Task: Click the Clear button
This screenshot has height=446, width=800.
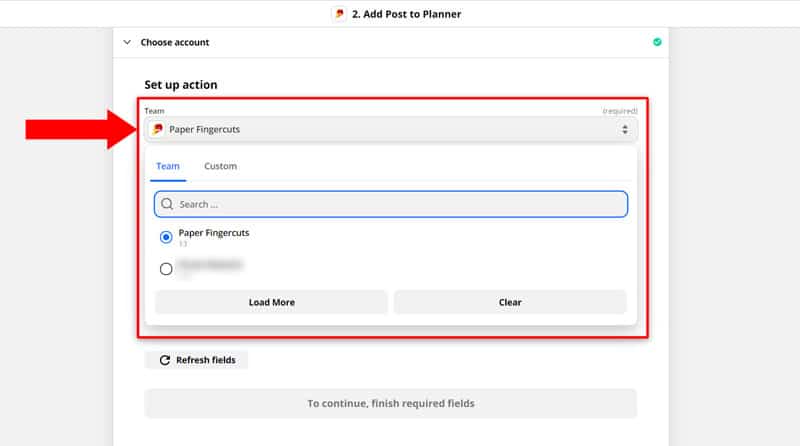Action: tap(510, 302)
